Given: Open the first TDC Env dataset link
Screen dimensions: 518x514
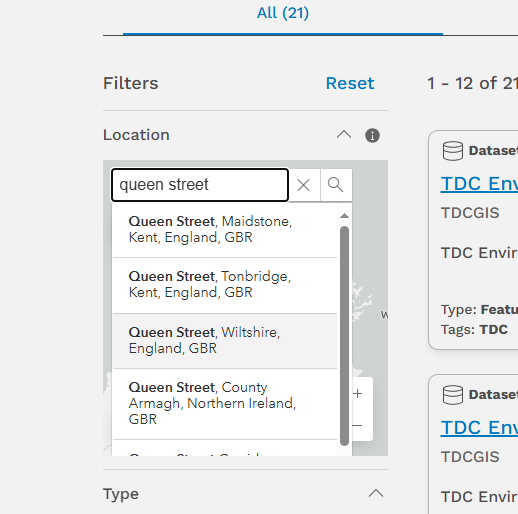Looking at the screenshot, I should pos(479,184).
